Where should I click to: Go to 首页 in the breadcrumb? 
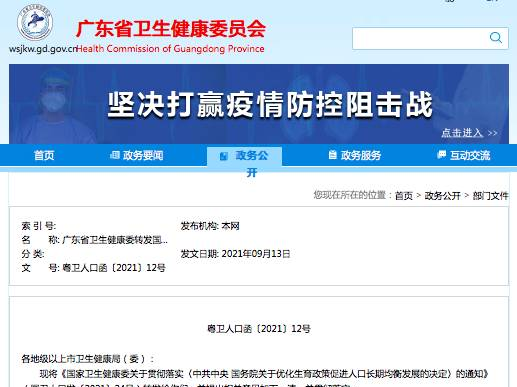(404, 196)
